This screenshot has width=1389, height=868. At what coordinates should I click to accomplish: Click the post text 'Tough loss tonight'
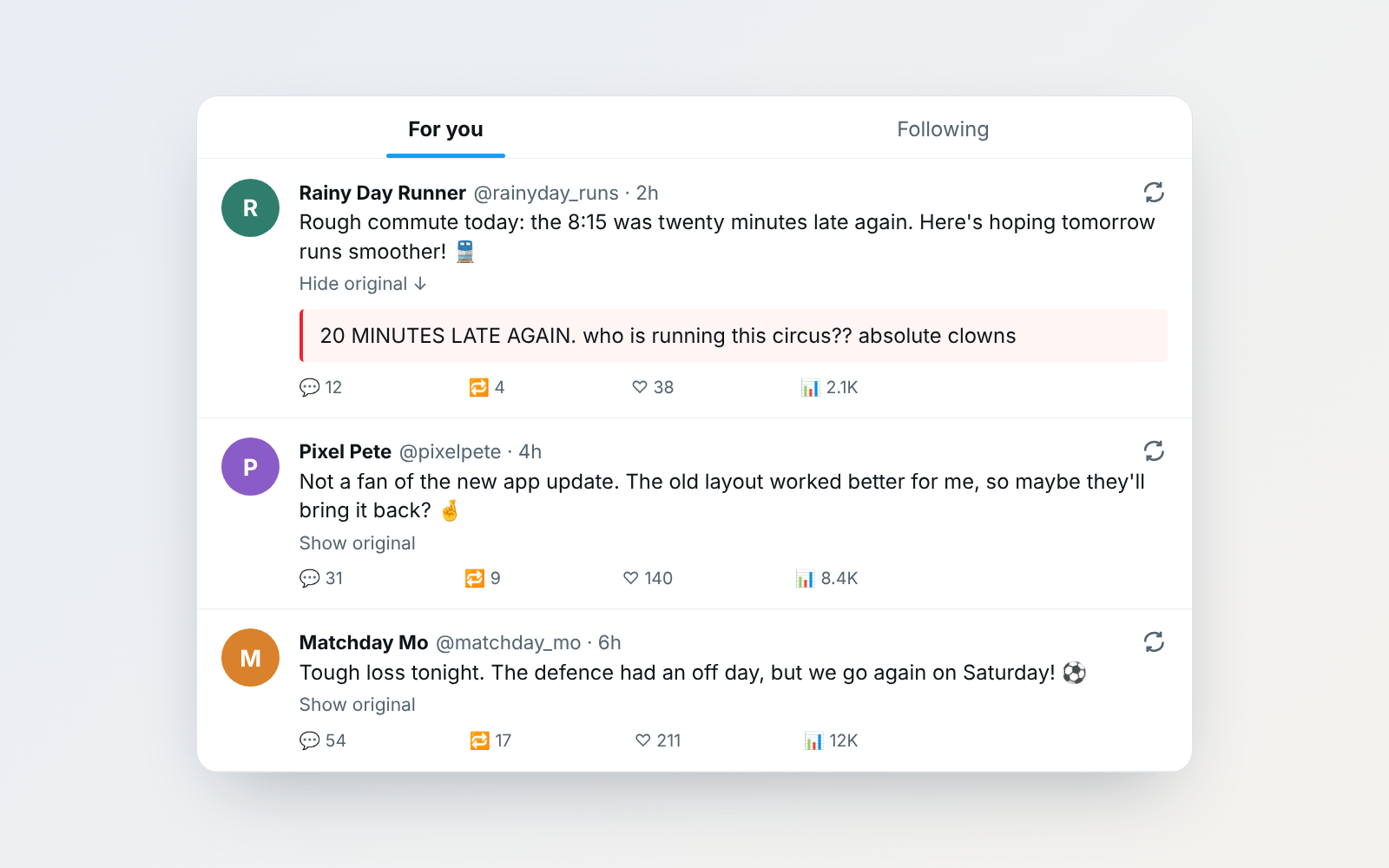point(392,673)
